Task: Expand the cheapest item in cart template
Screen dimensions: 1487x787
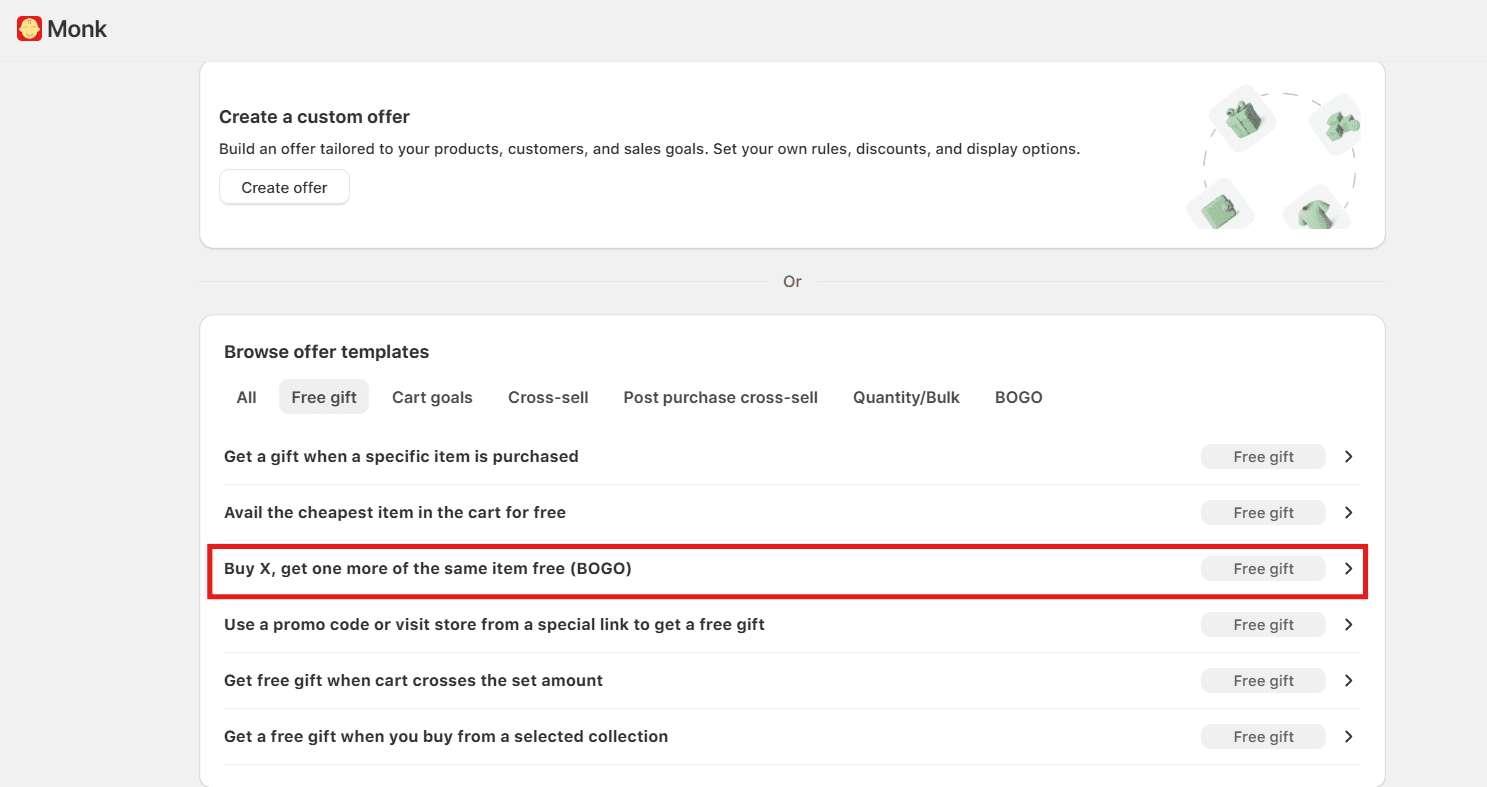Action: (x=1348, y=512)
